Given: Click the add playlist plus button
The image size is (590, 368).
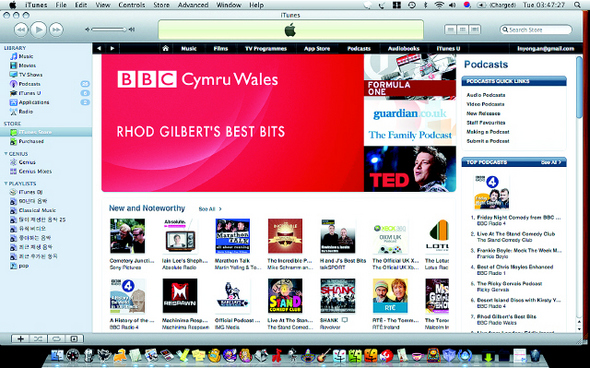Looking at the screenshot, I should (x=20, y=339).
